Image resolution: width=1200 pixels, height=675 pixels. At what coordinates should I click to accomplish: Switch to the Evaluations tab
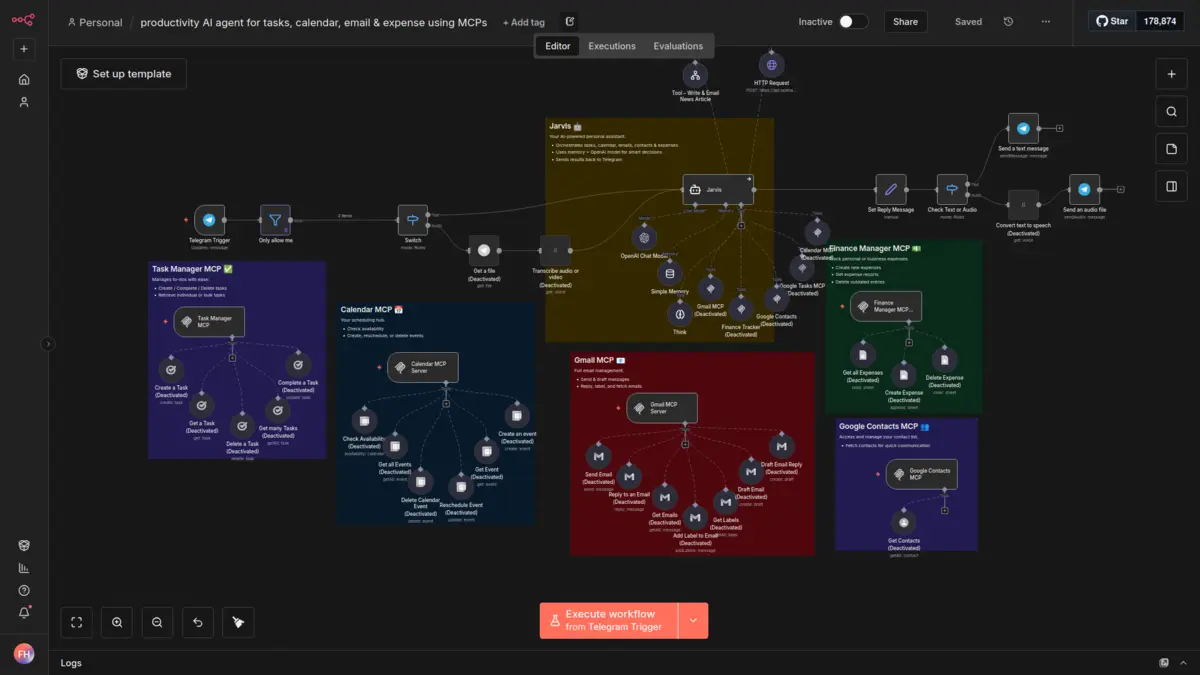coord(678,45)
